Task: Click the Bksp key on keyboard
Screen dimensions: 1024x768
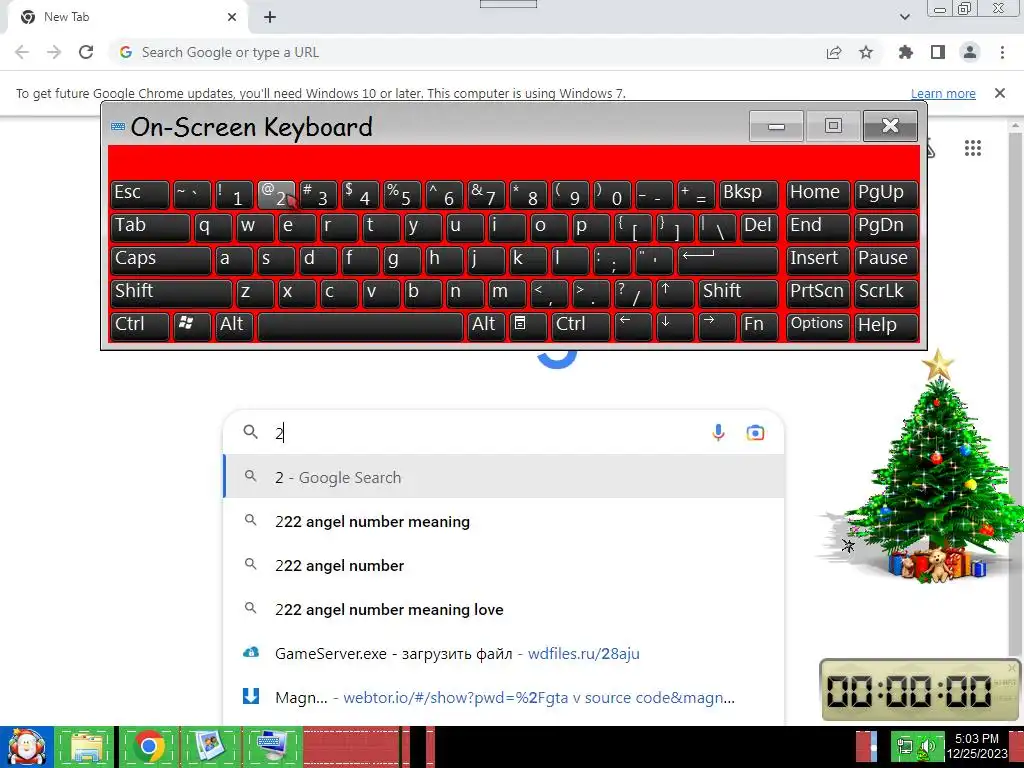Action: tap(749, 195)
